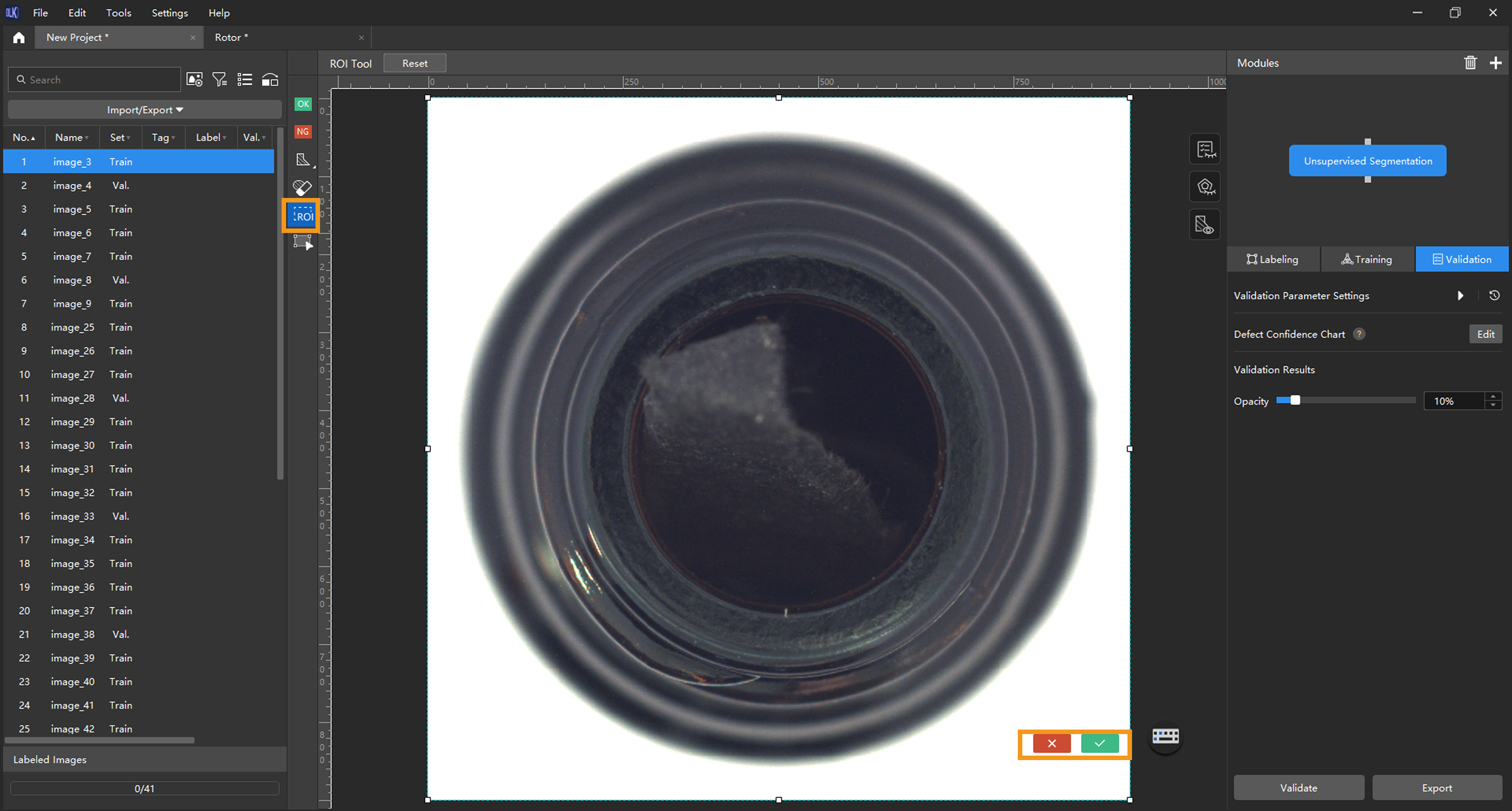
Task: Activate the ROI tool icon
Action: pyautogui.click(x=303, y=216)
